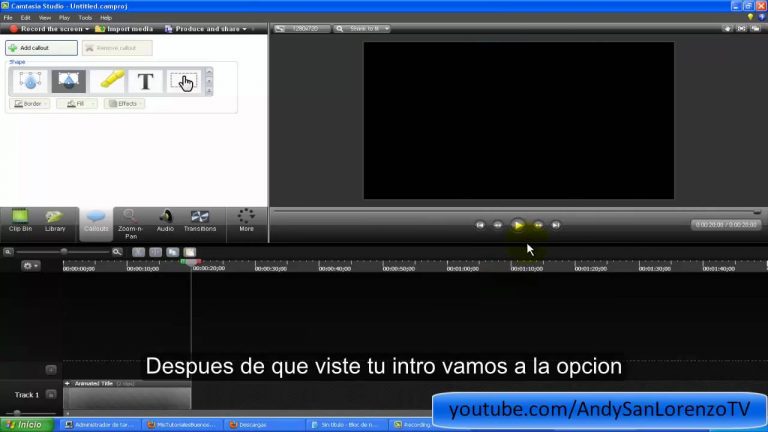Viewport: 768px width, 432px height.
Task: Click the preview playback seek bar
Action: [x=517, y=212]
